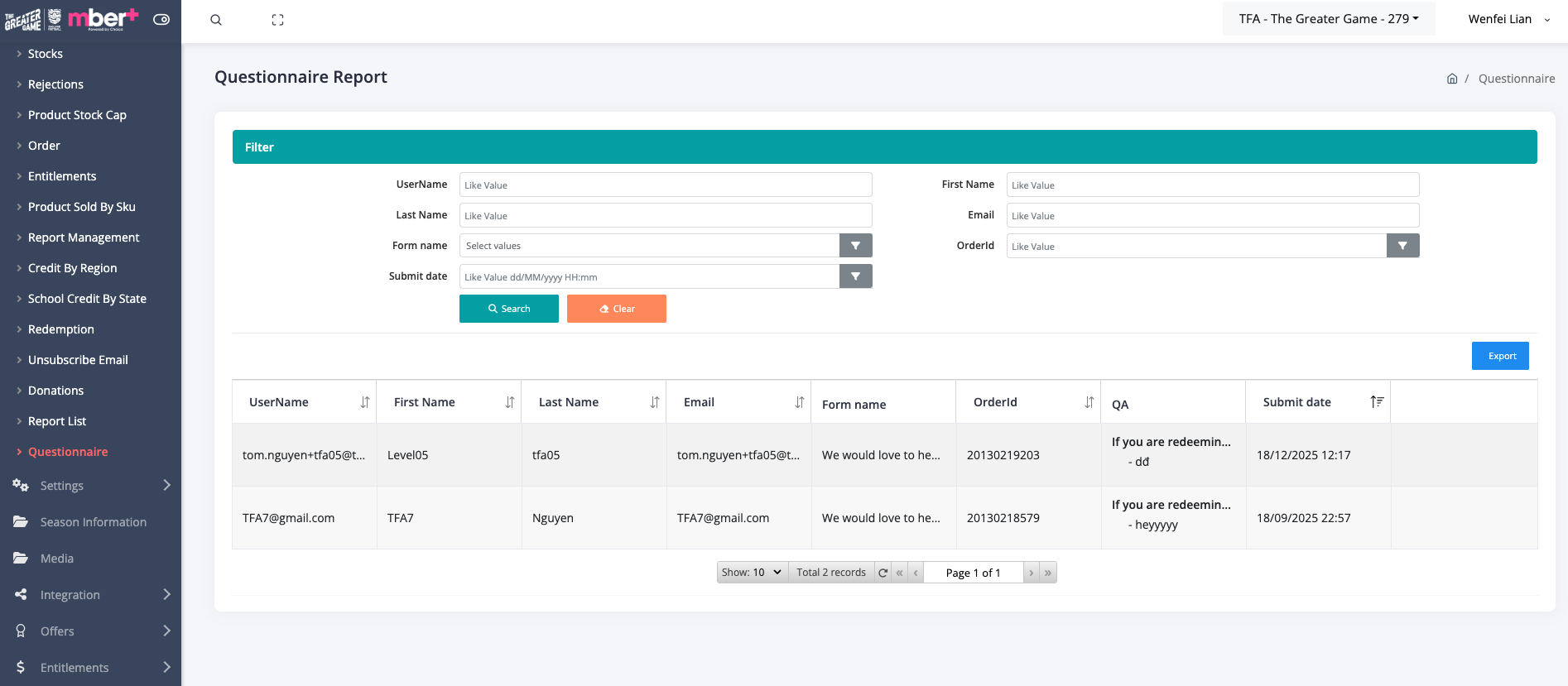Go to last page of results
Viewport: 1568px width, 686px height.
click(x=1048, y=573)
